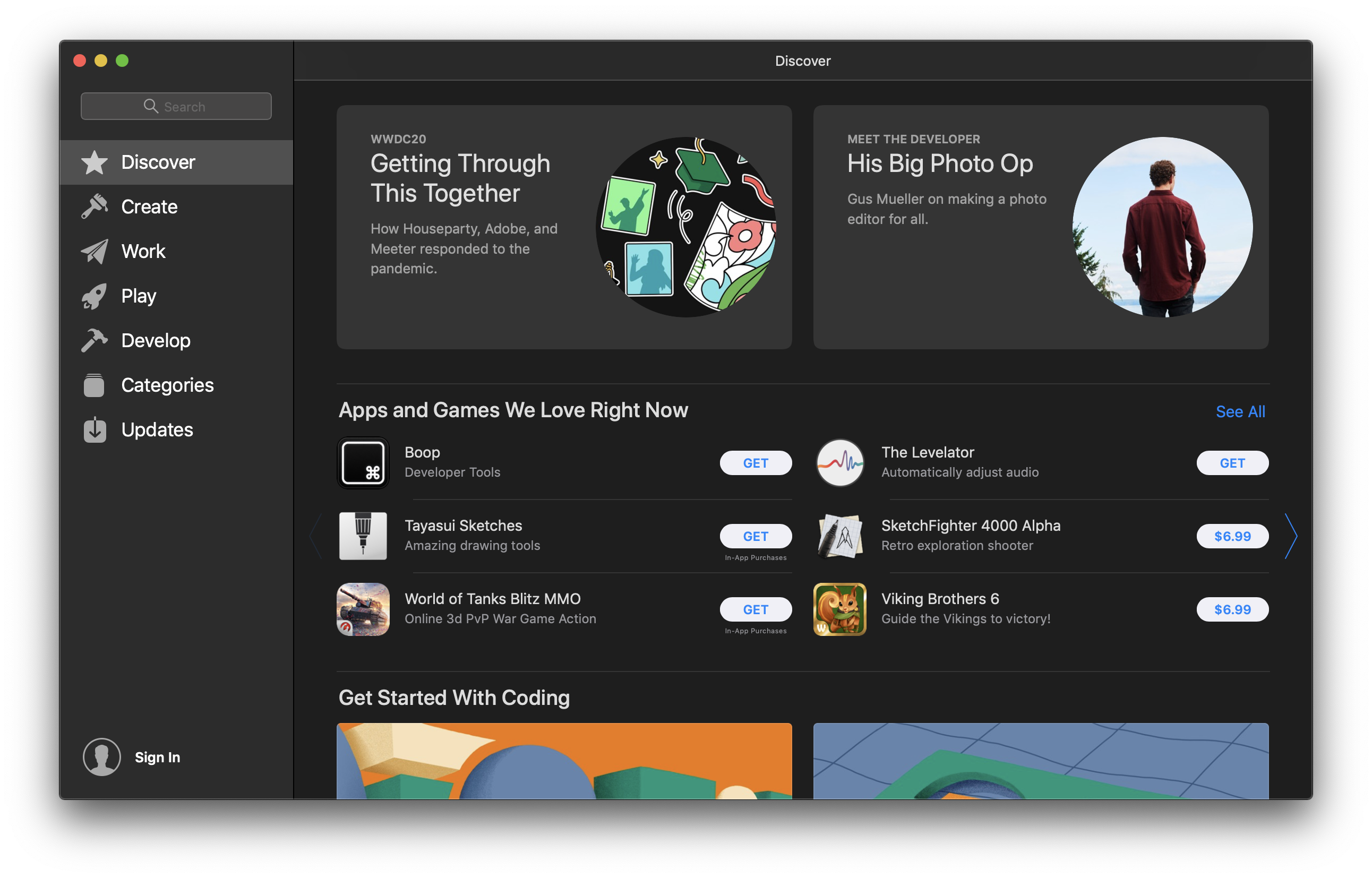Click the Create paintbrush icon
Image resolution: width=1372 pixels, height=878 pixels.
[x=94, y=206]
